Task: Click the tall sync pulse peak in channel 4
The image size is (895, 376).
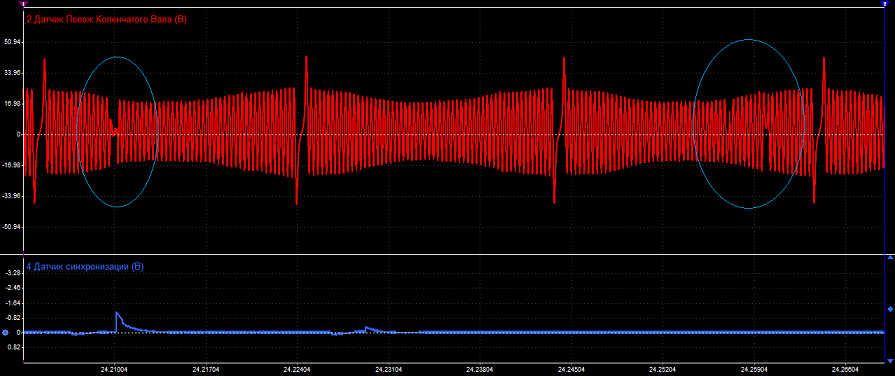Action: coord(116,313)
